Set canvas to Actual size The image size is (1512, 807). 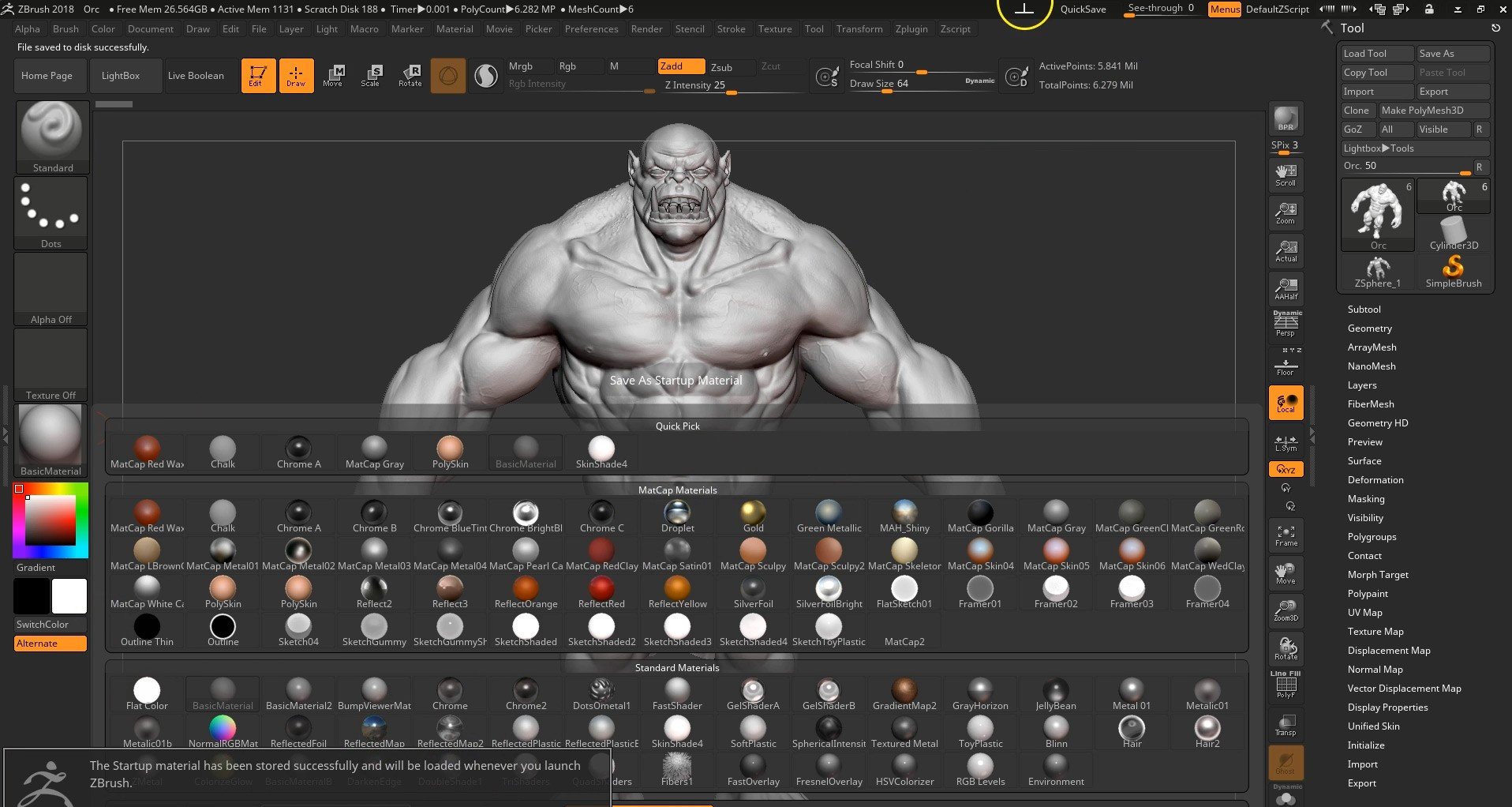coord(1286,251)
